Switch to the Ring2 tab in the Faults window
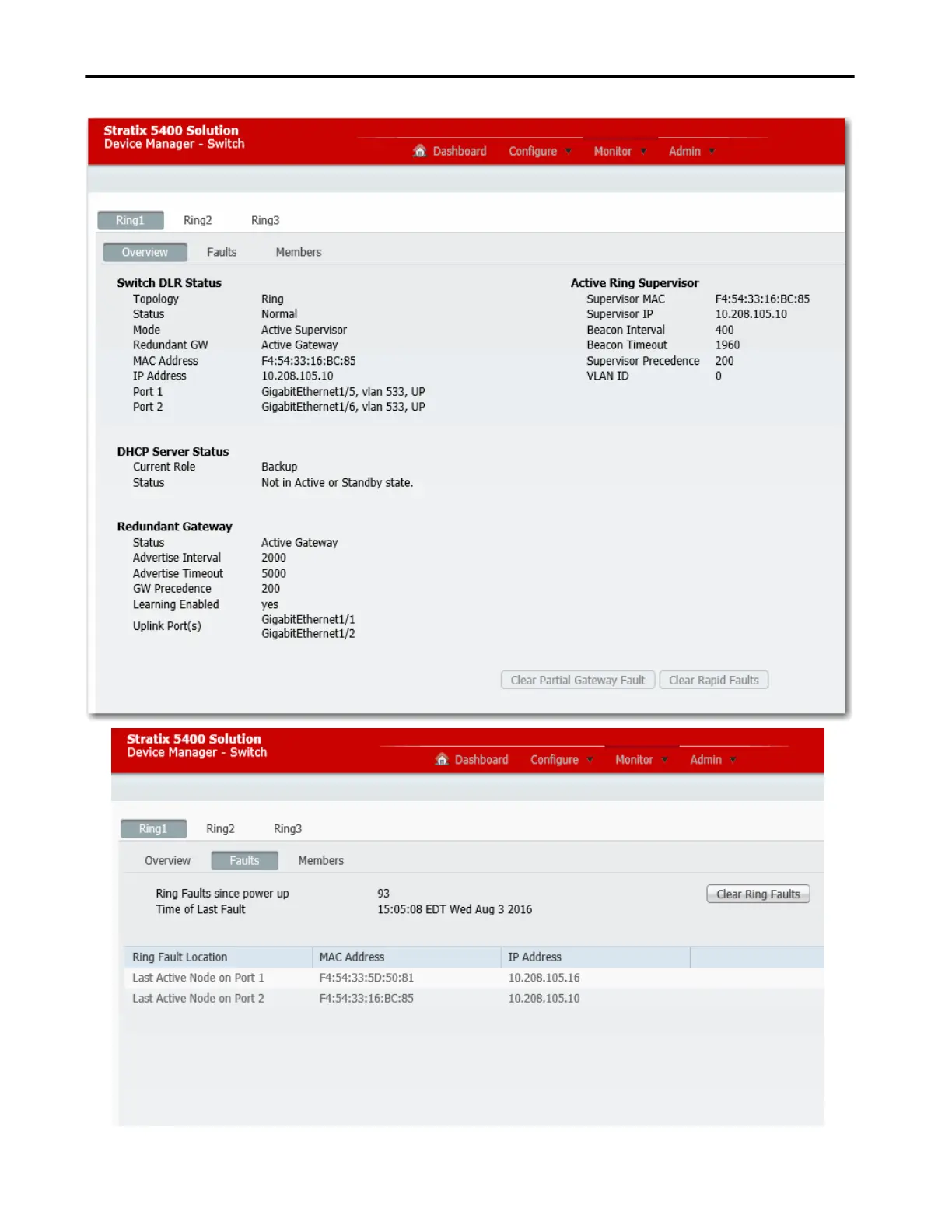The height and width of the screenshot is (1232, 952). (x=220, y=828)
